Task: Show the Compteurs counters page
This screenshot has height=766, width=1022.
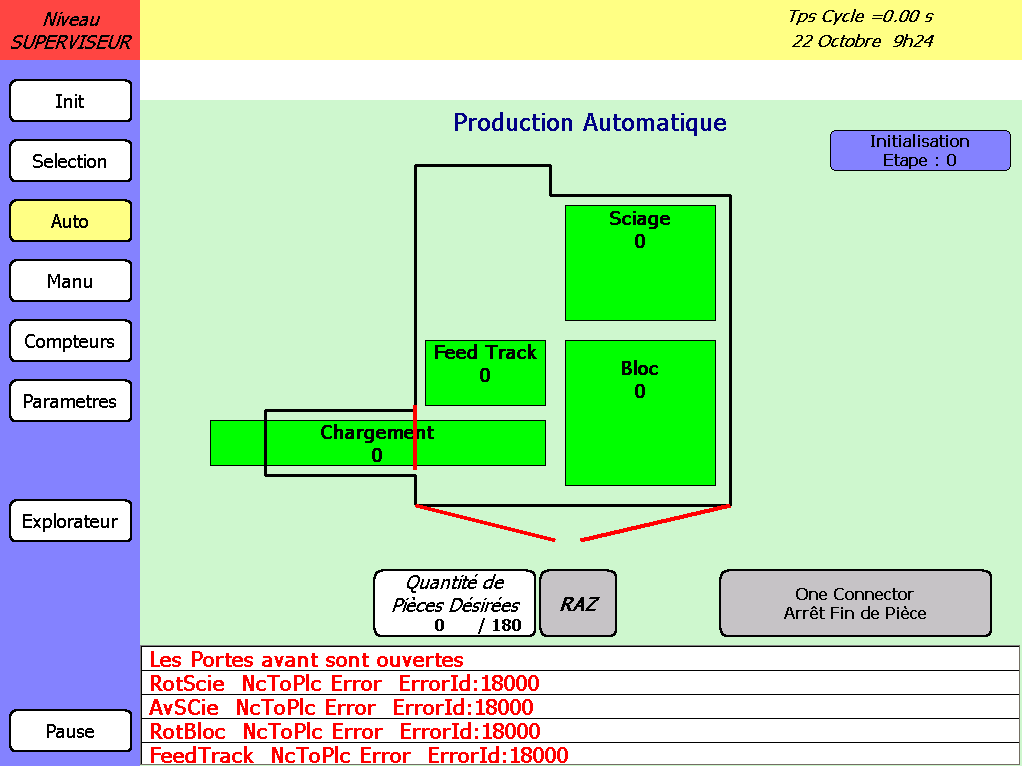Action: tap(70, 341)
